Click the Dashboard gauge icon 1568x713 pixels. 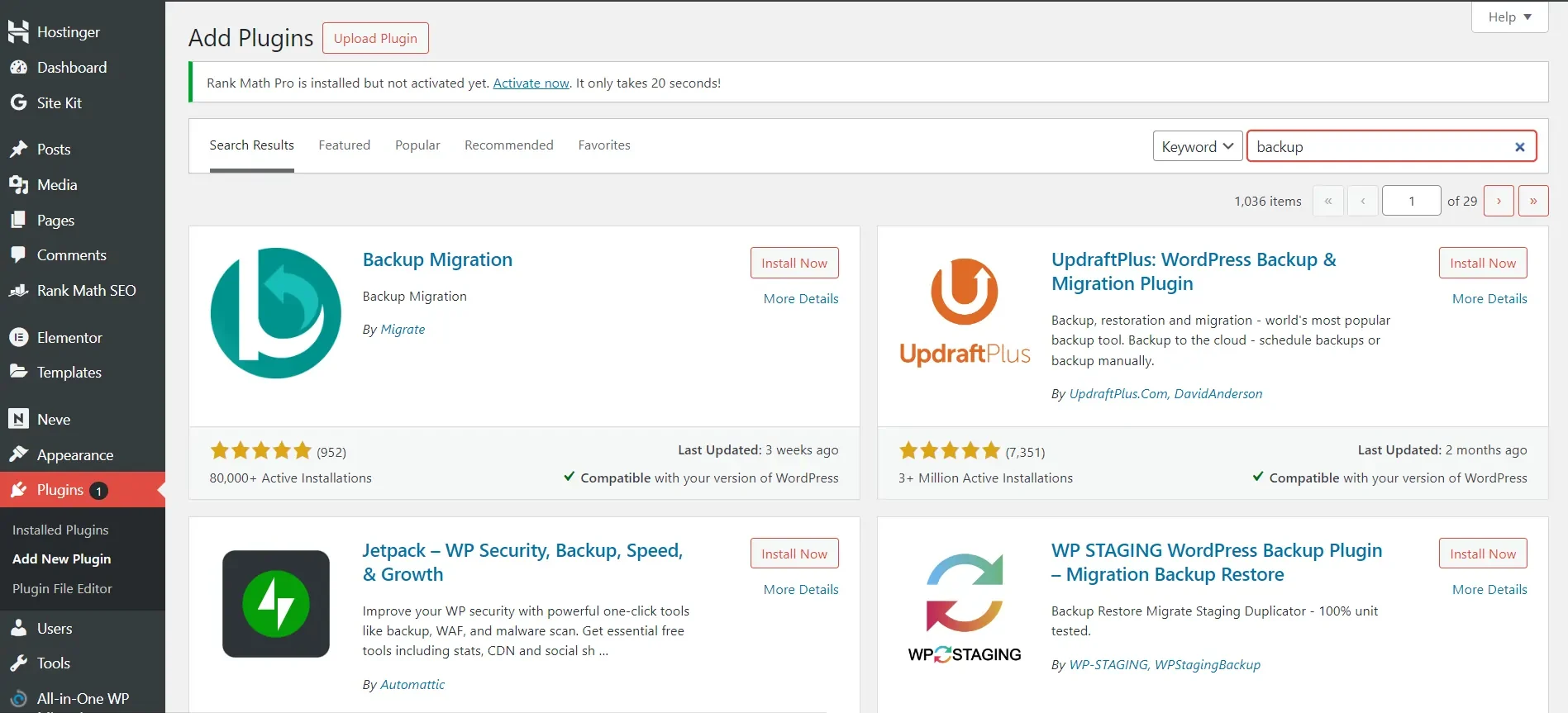18,68
